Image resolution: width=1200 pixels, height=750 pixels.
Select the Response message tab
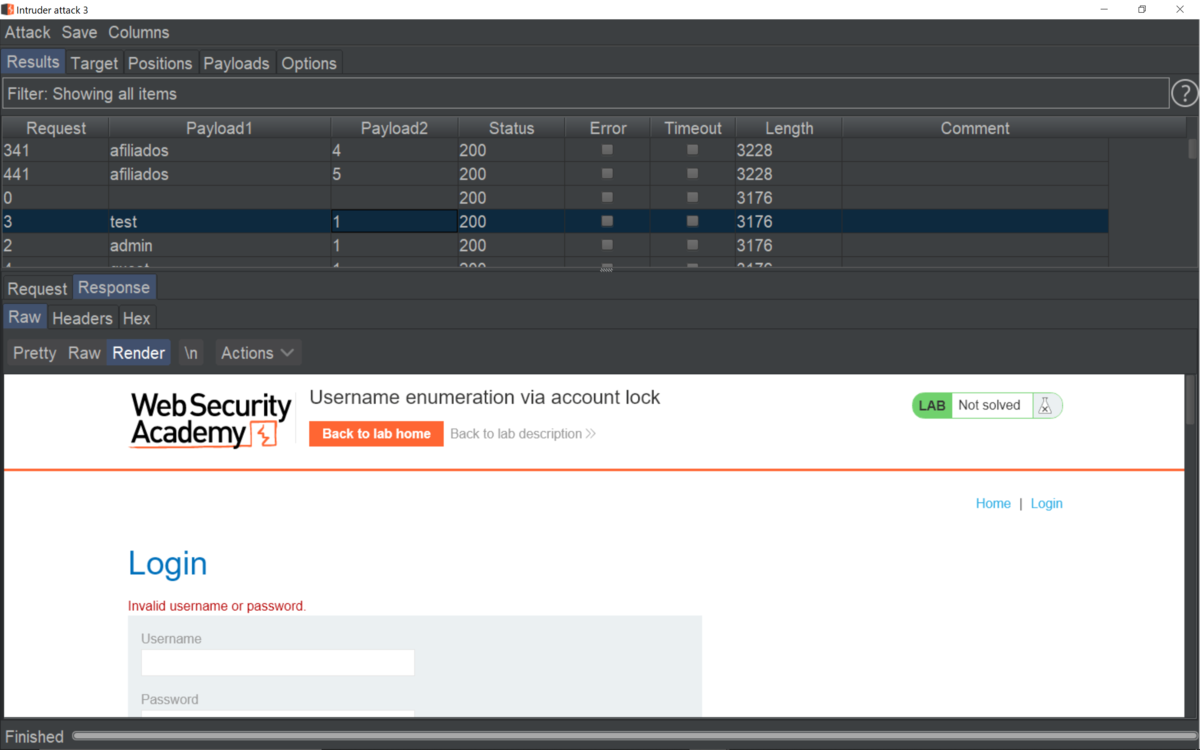pyautogui.click(x=114, y=287)
